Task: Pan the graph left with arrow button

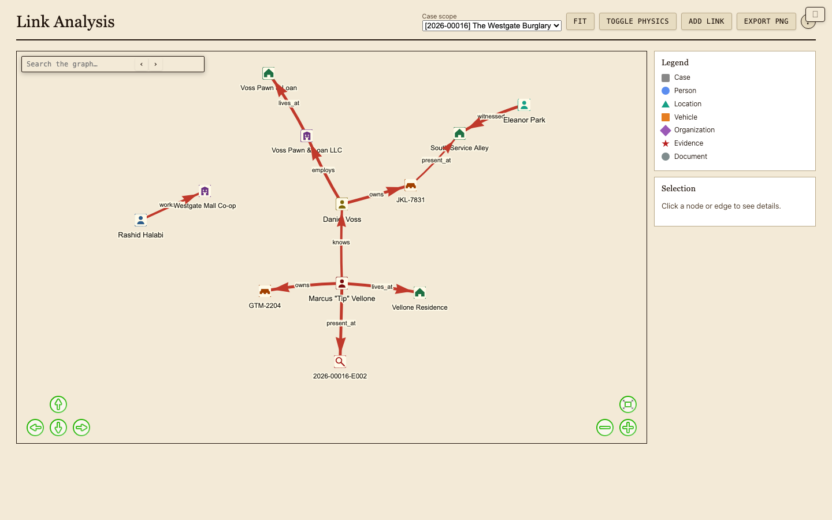Action: (x=35, y=428)
